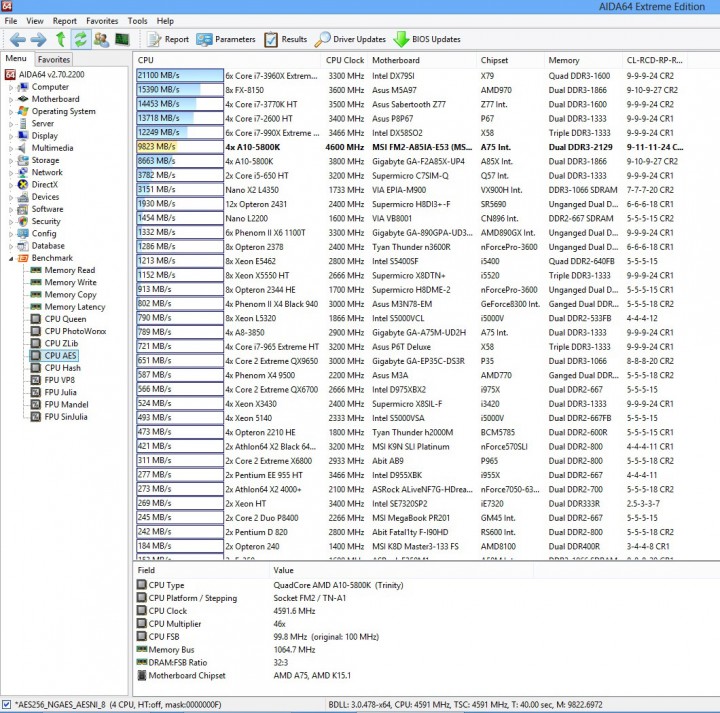Expand the Network tree node
The height and width of the screenshot is (713, 720).
pyautogui.click(x=11, y=173)
